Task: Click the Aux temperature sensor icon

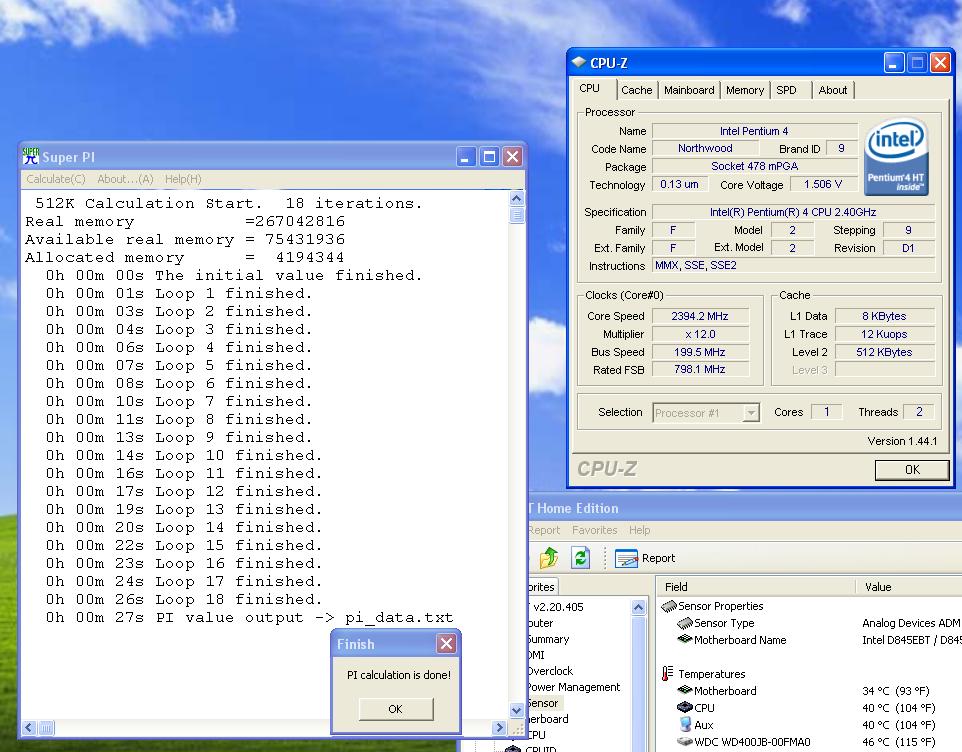Action: coord(685,725)
